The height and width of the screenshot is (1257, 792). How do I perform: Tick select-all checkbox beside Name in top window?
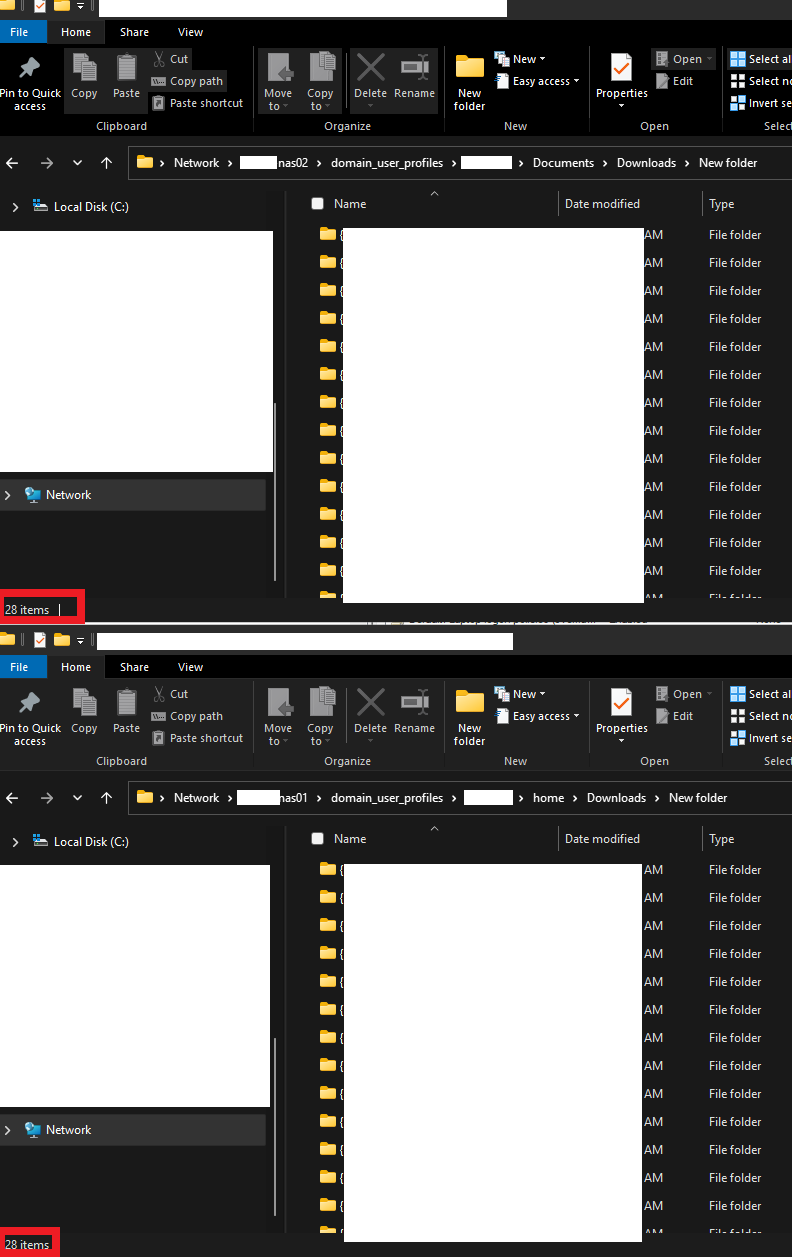318,204
